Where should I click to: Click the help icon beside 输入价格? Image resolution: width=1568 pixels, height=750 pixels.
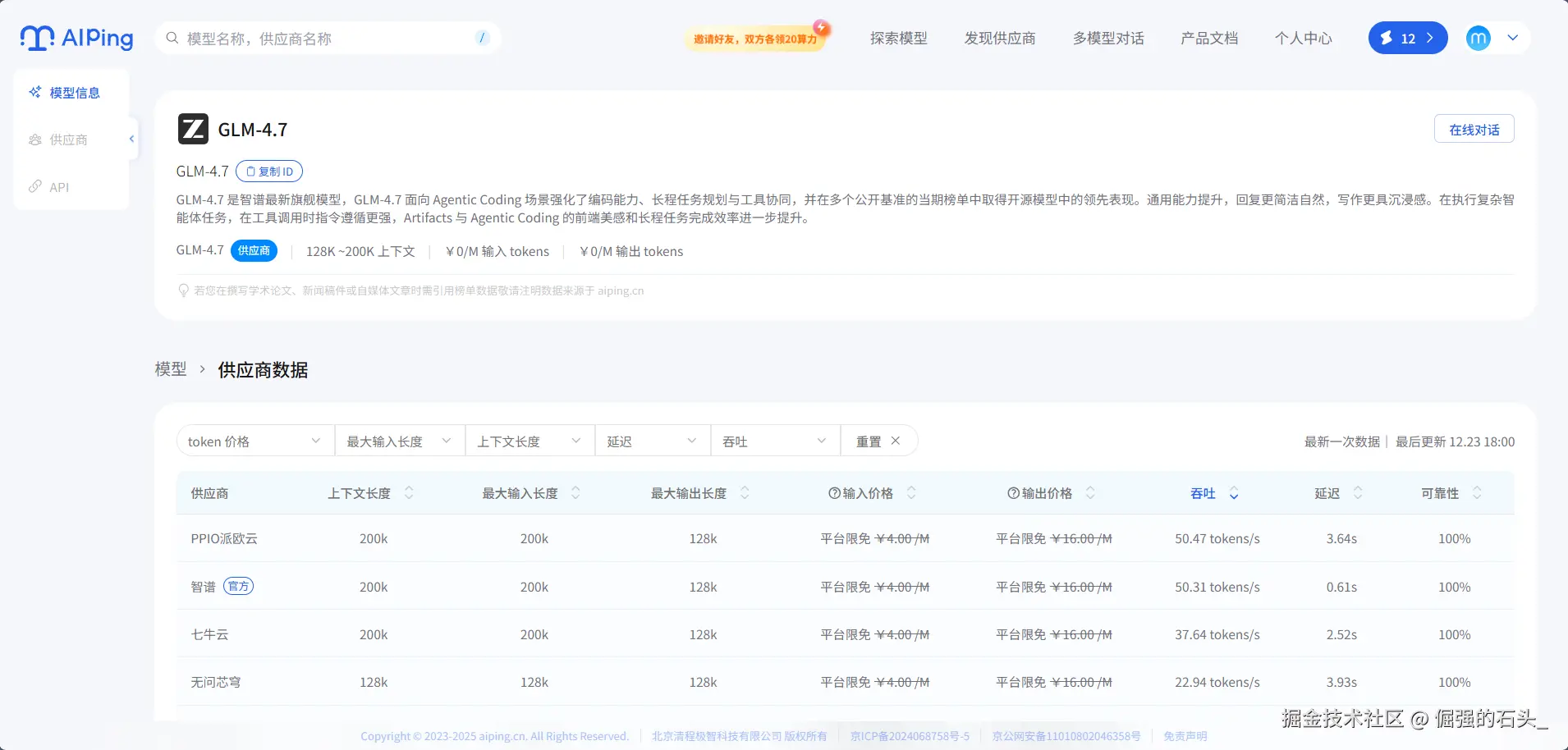834,493
